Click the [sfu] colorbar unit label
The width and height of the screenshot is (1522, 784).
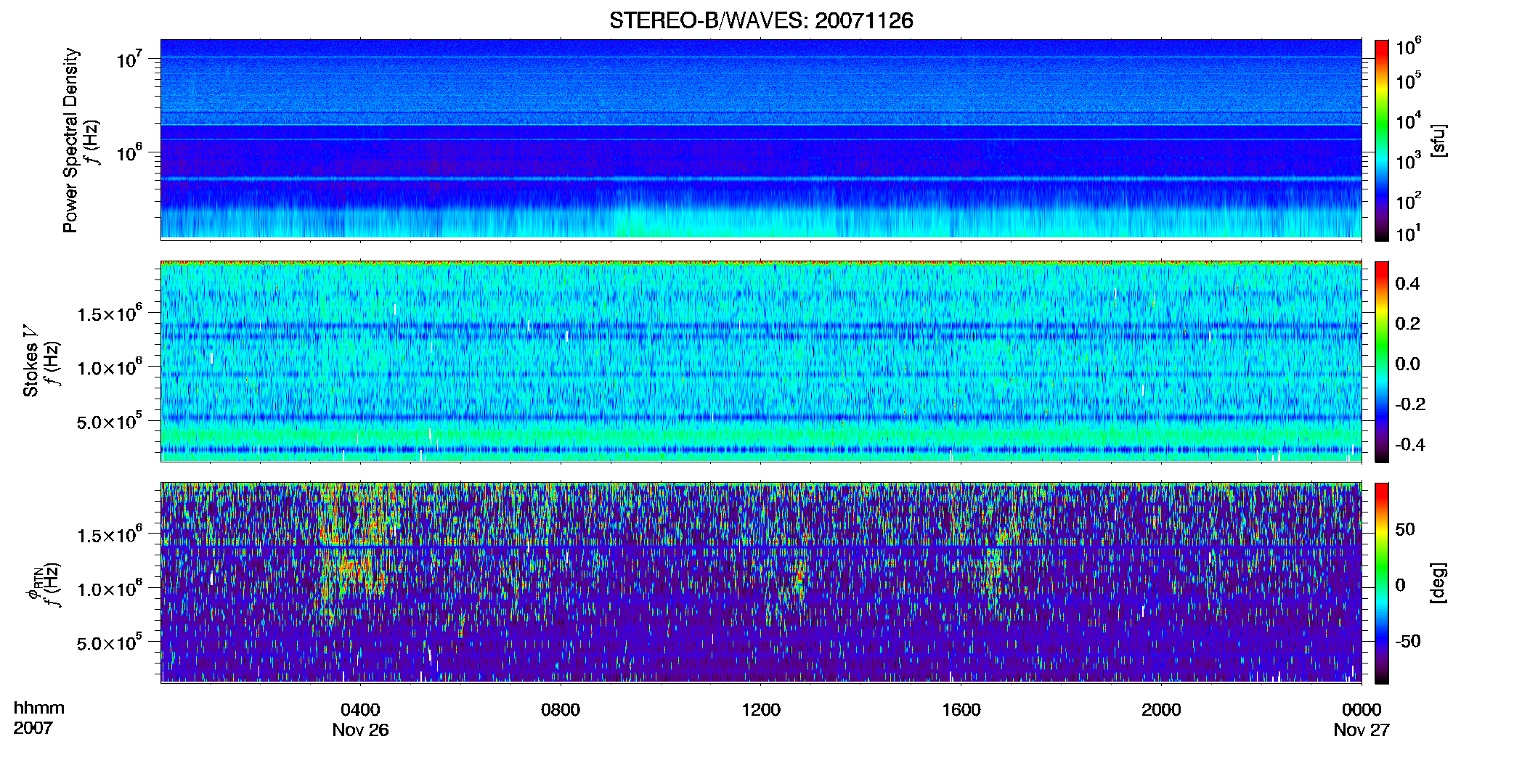click(1437, 140)
